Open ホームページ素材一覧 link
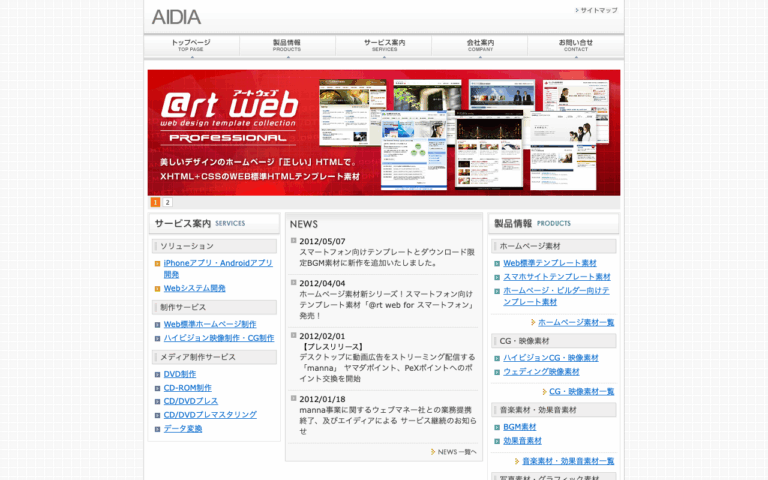768x480 pixels. point(576,322)
